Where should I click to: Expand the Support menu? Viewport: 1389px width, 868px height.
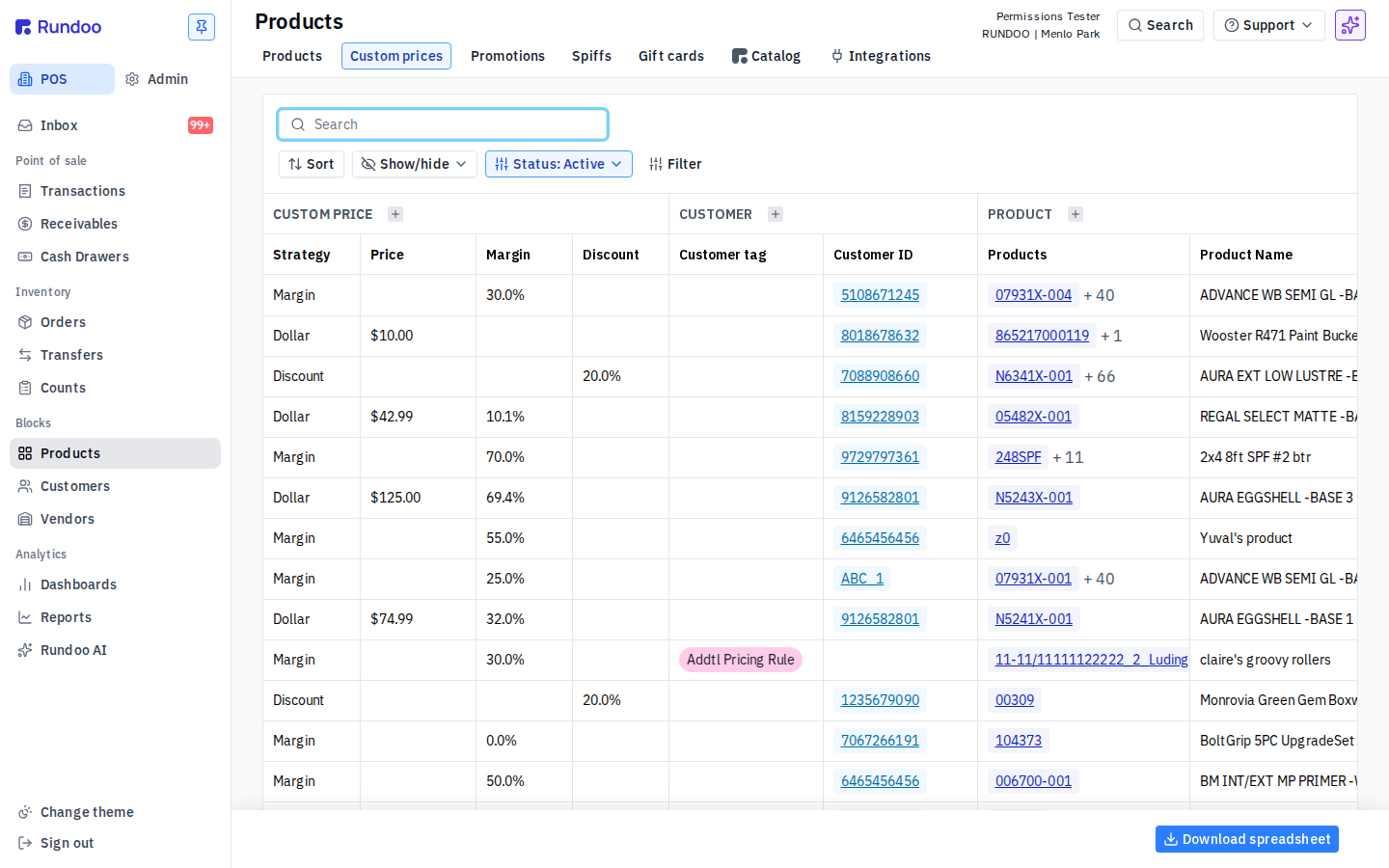click(1268, 25)
